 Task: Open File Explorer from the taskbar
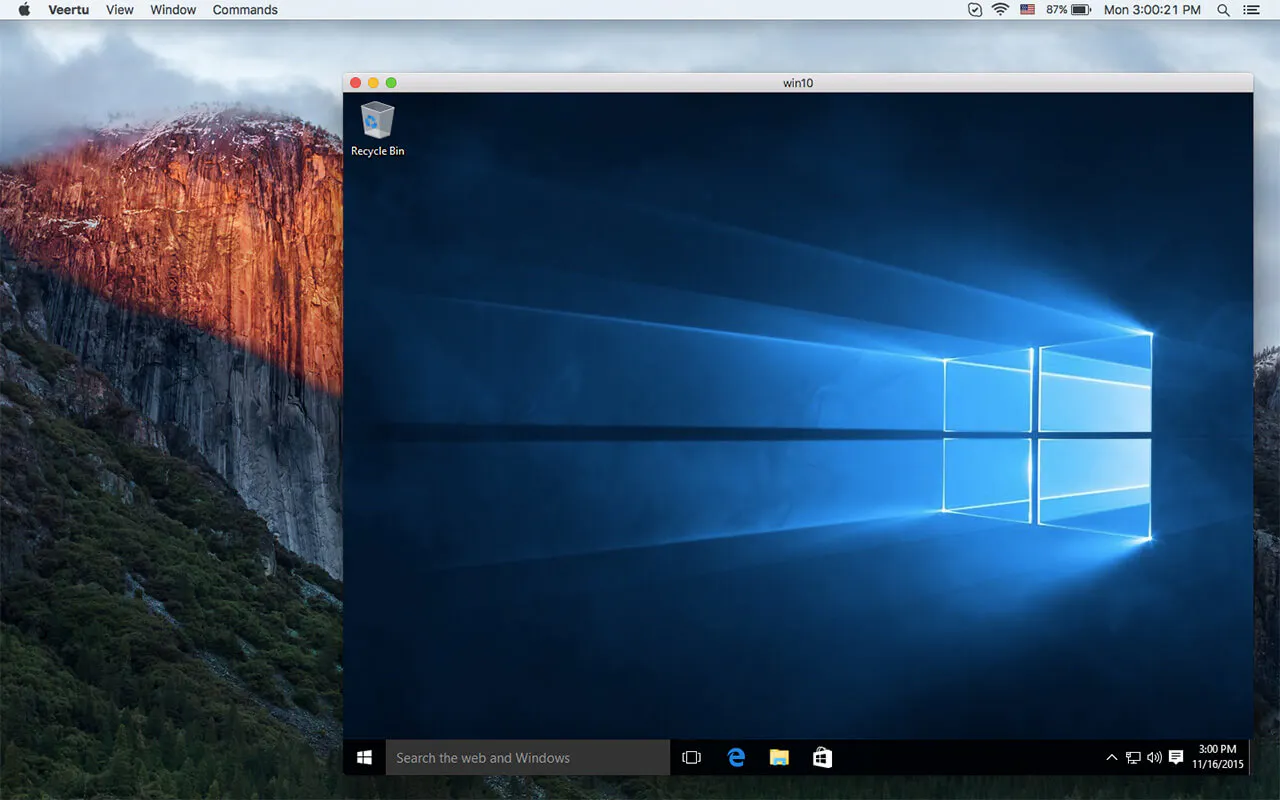point(779,758)
